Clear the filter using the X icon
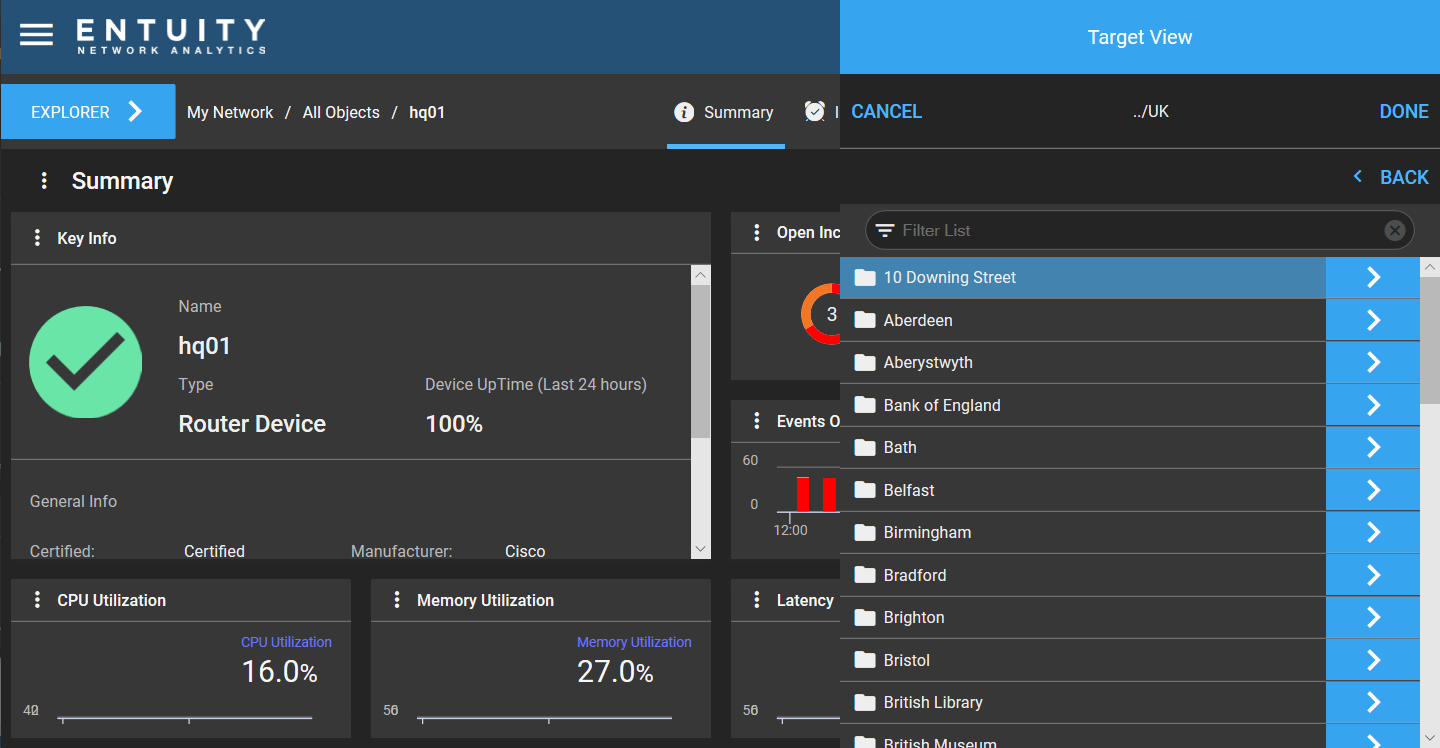1440x748 pixels. tap(1394, 230)
